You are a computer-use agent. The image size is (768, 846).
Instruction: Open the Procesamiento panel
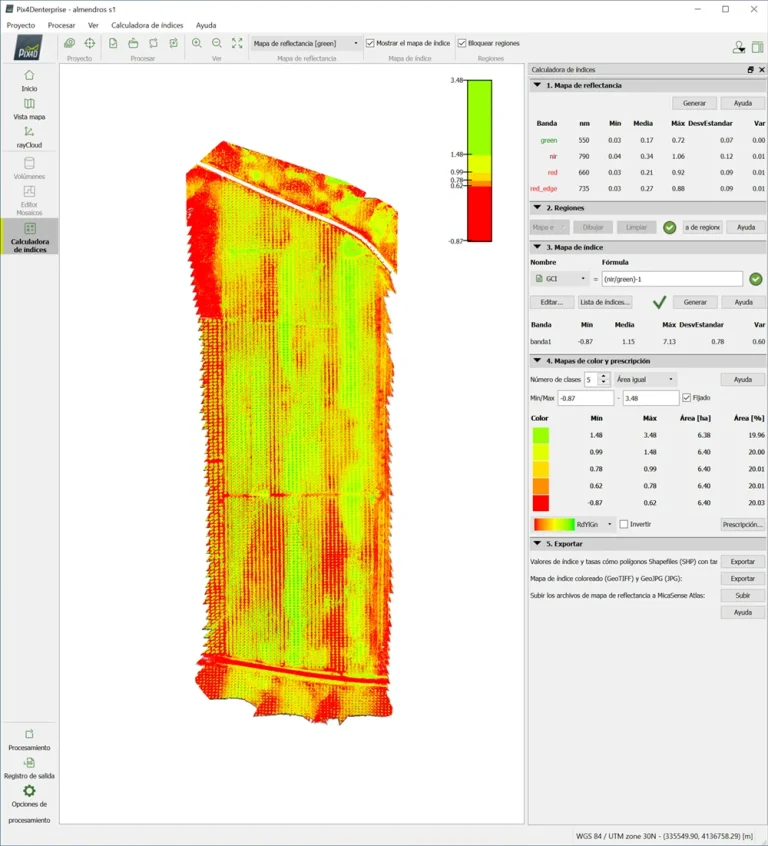tap(29, 740)
